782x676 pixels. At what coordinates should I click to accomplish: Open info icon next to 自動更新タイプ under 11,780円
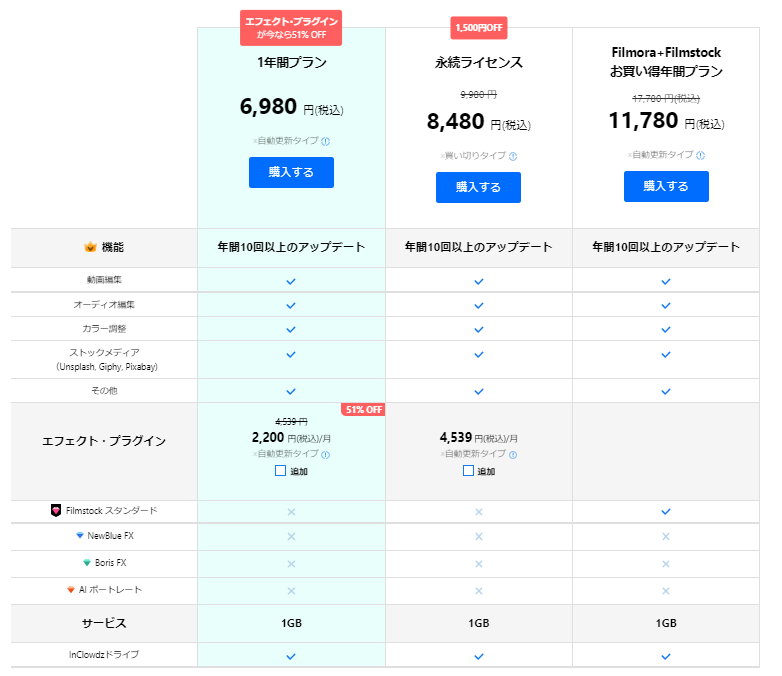pyautogui.click(x=701, y=155)
